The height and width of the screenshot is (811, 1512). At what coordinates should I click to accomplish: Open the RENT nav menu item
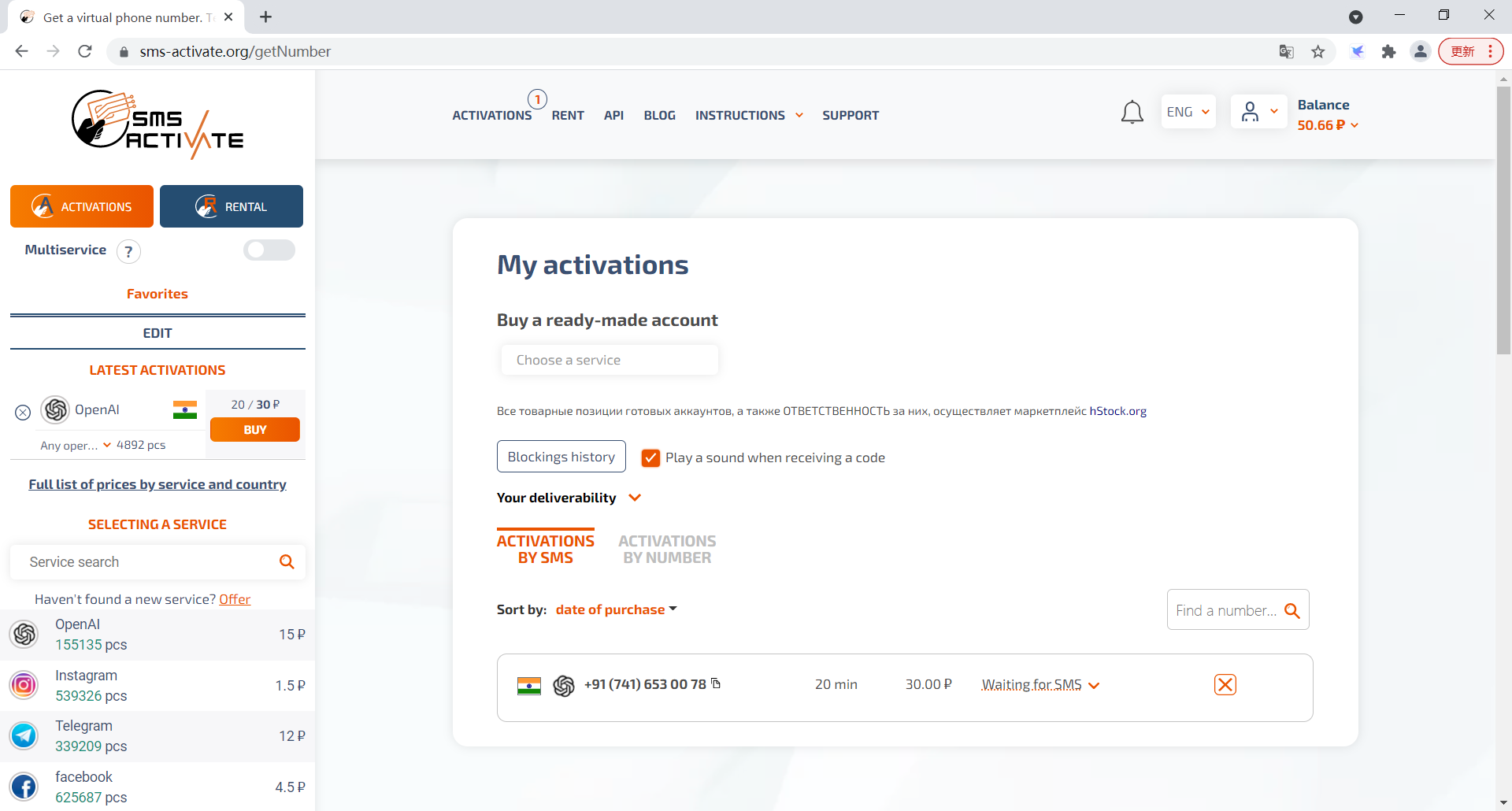[x=568, y=116]
